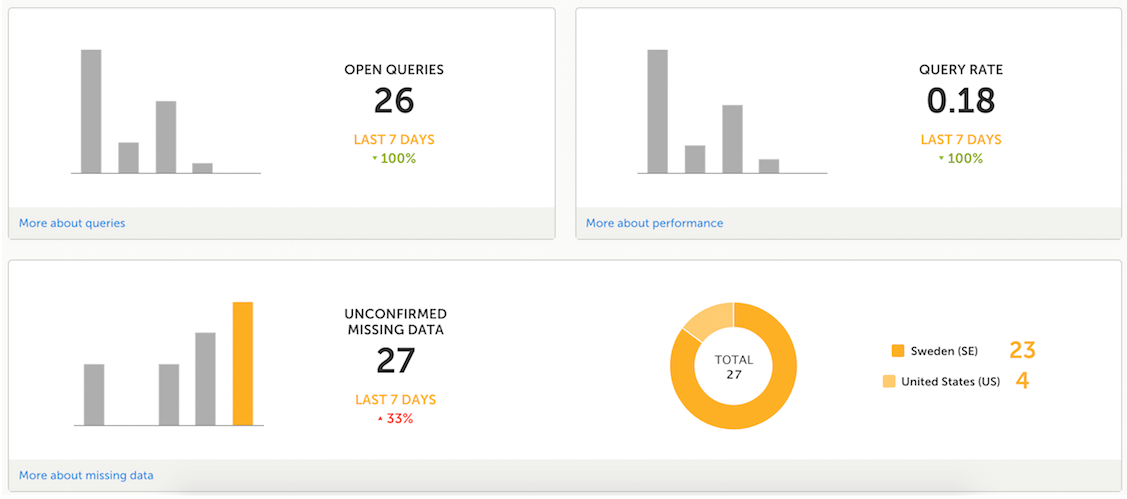Image resolution: width=1127 pixels, height=499 pixels.
Task: Select the third bar in Query Rate chart
Action: pyautogui.click(x=732, y=139)
